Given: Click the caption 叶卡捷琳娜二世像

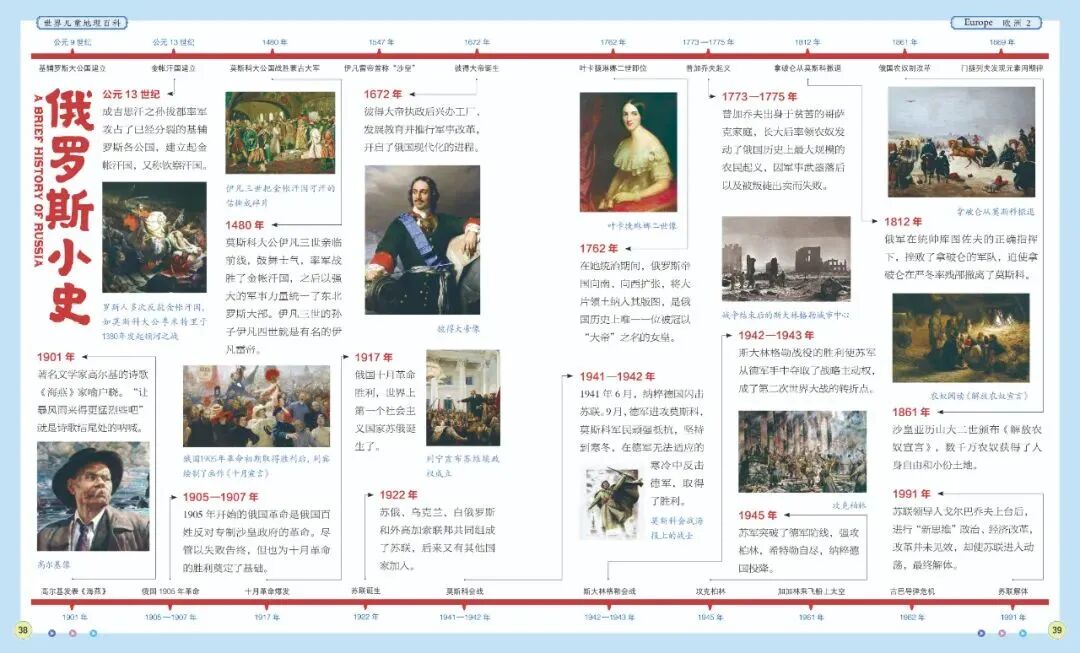Looking at the screenshot, I should 642,226.
